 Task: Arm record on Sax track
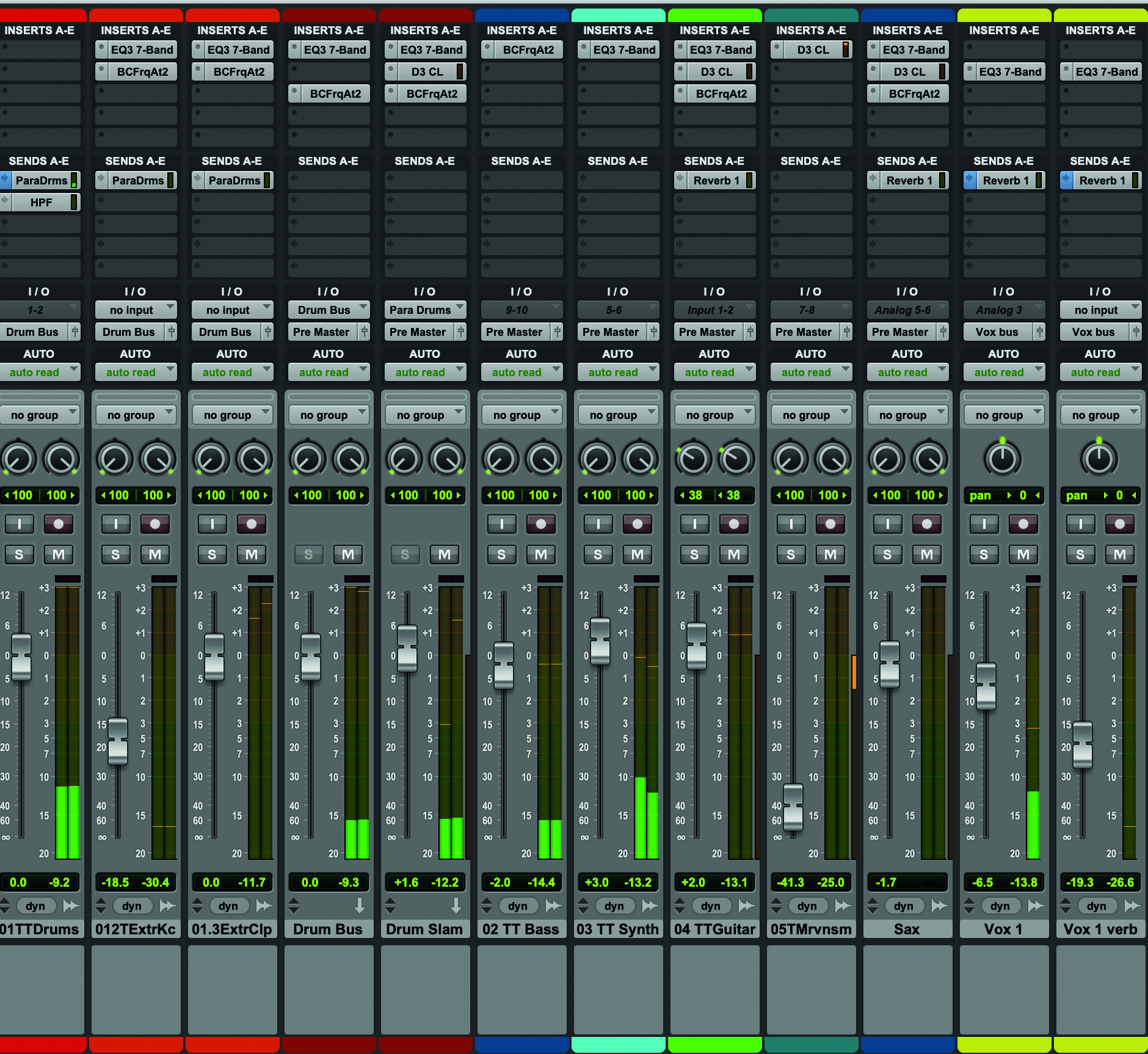click(x=927, y=523)
